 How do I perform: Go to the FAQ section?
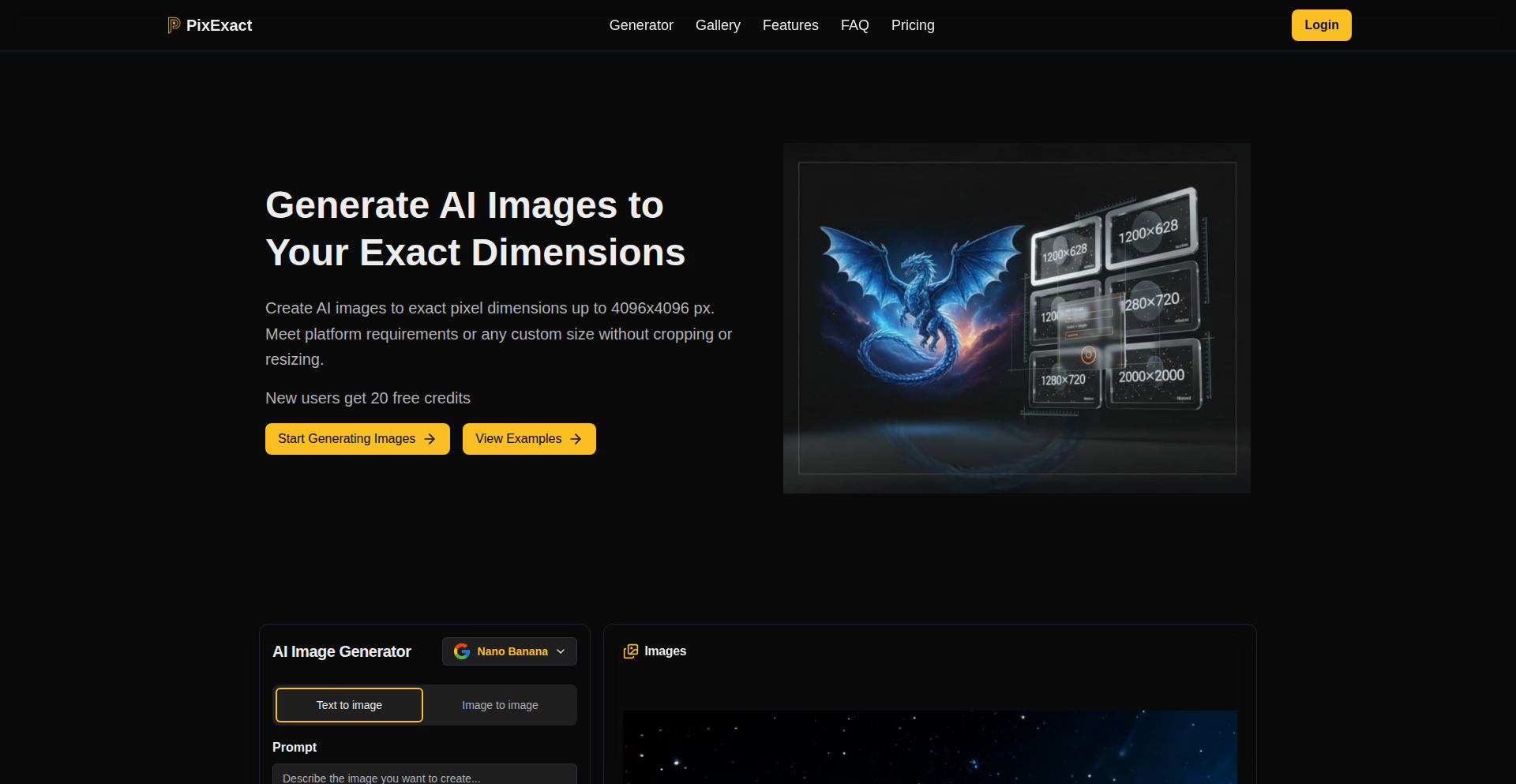point(854,25)
